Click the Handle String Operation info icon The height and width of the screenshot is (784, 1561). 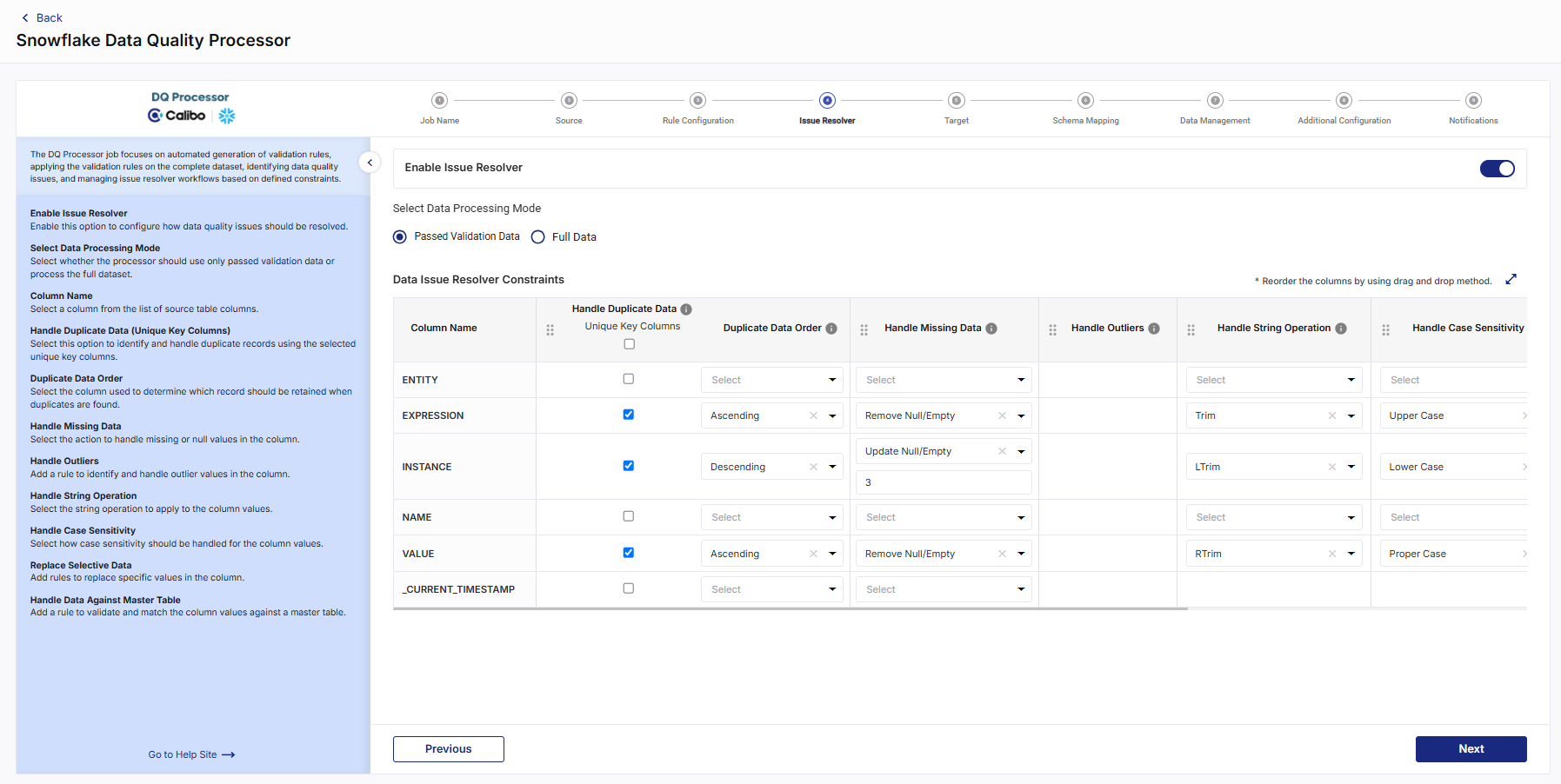pos(1341,329)
